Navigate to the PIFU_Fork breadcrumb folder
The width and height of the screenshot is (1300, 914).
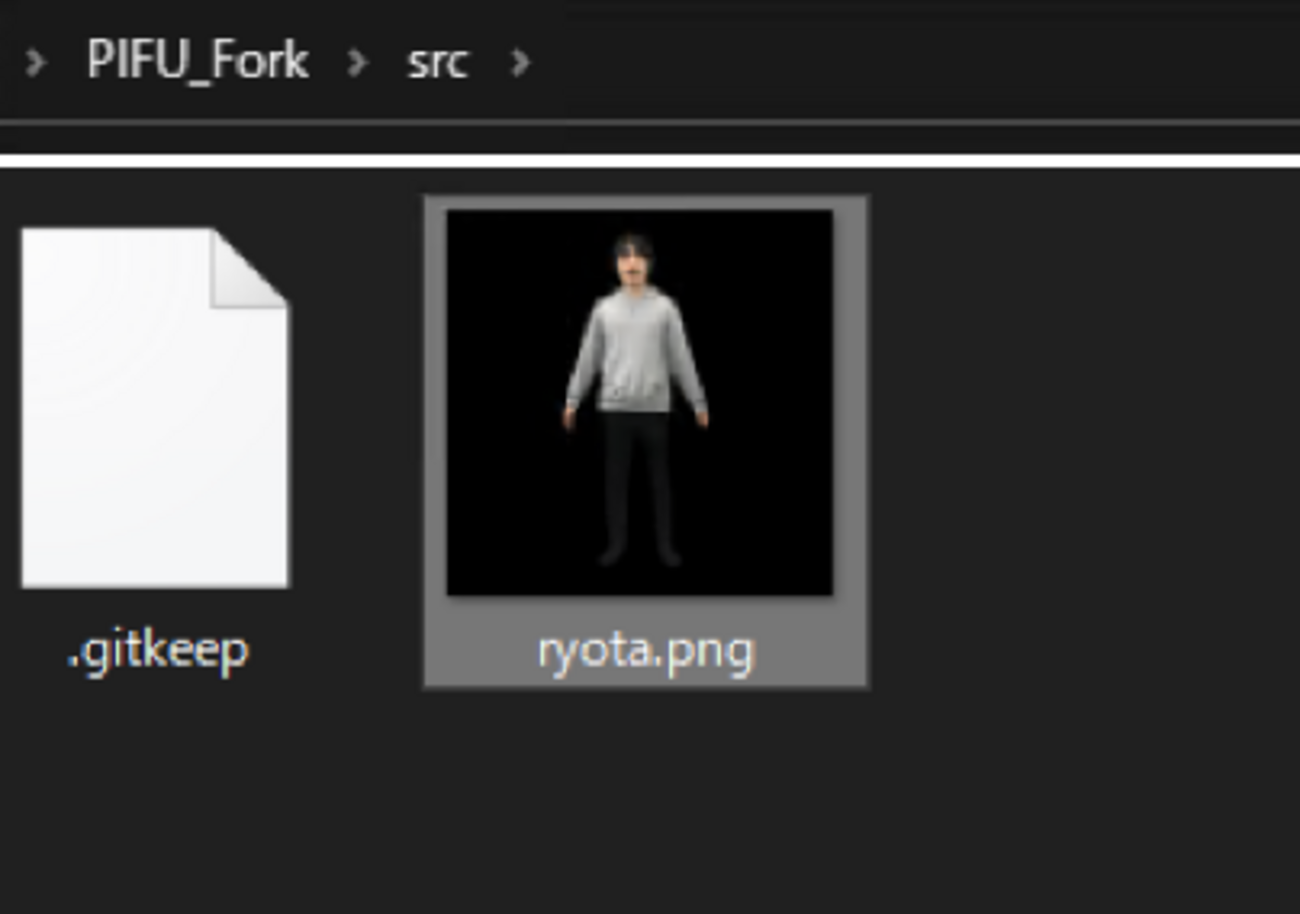tap(197, 62)
